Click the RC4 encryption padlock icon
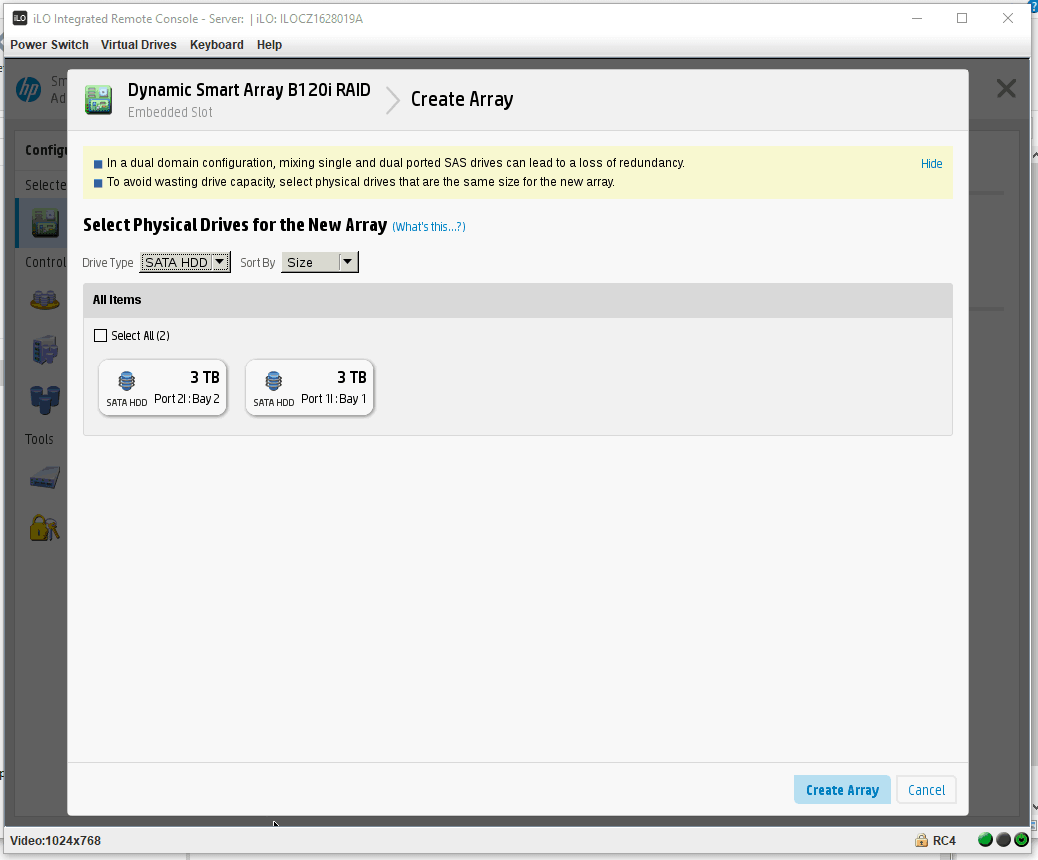1038x860 pixels. (921, 840)
